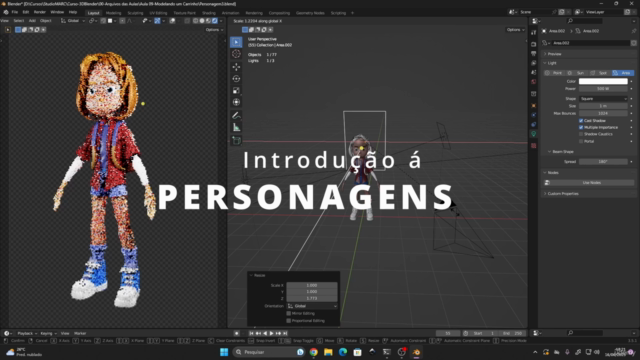
Task: Open the Render menu
Action: (x=40, y=12)
